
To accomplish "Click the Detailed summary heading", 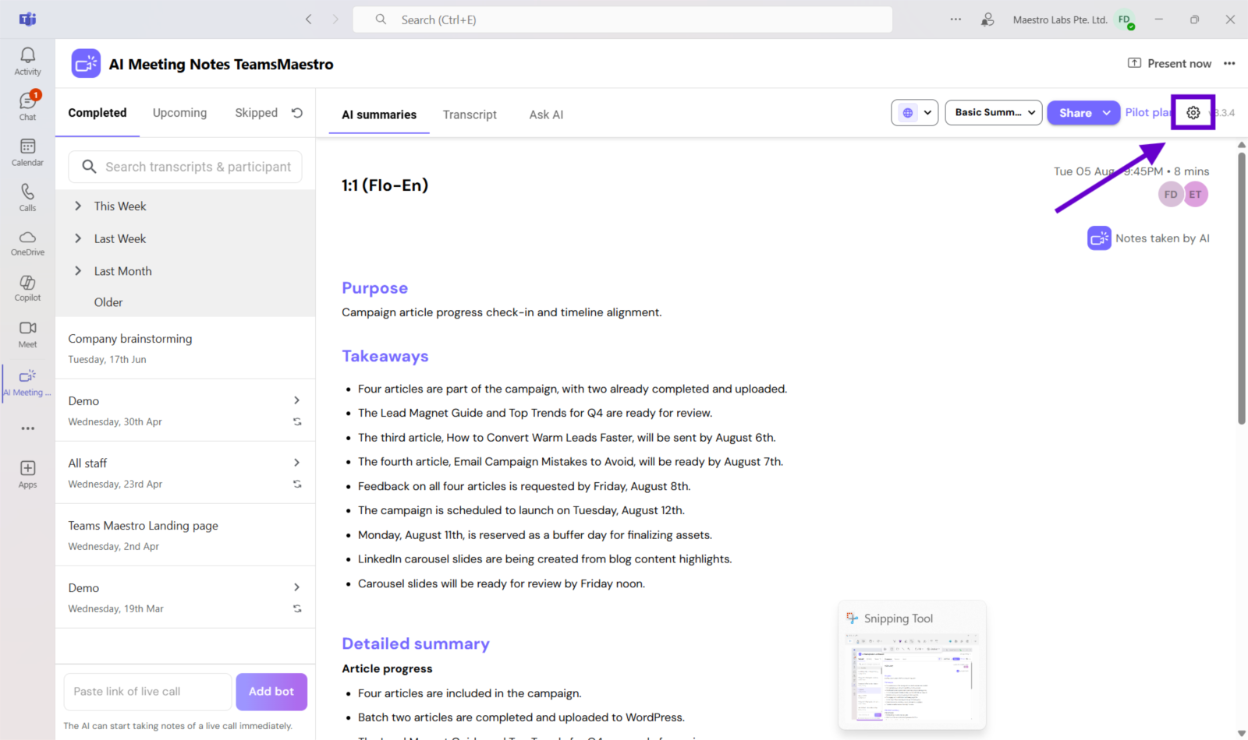I will click(416, 644).
